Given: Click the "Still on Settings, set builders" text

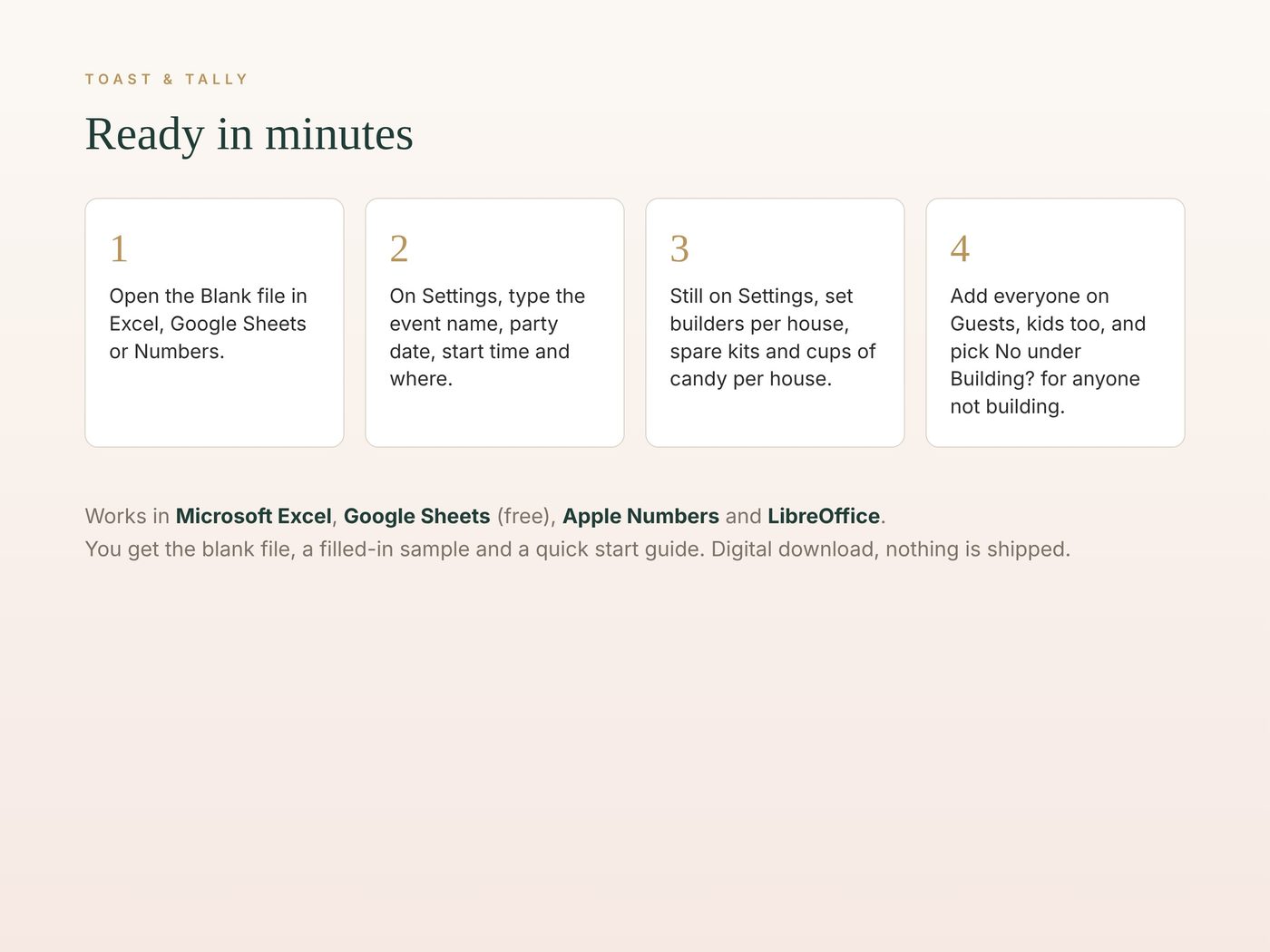Looking at the screenshot, I should coord(773,337).
